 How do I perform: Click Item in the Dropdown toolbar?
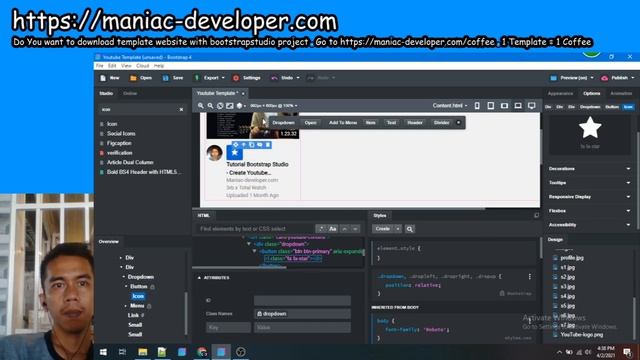point(371,122)
